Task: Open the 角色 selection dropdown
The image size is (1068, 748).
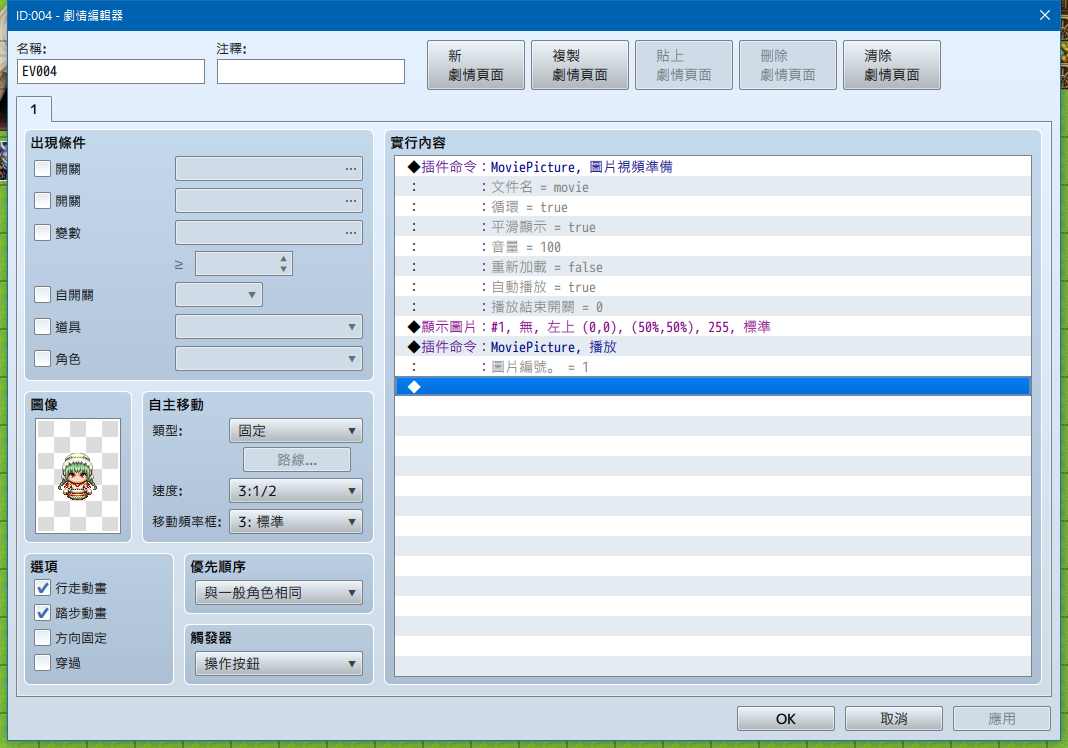Action: tap(268, 359)
